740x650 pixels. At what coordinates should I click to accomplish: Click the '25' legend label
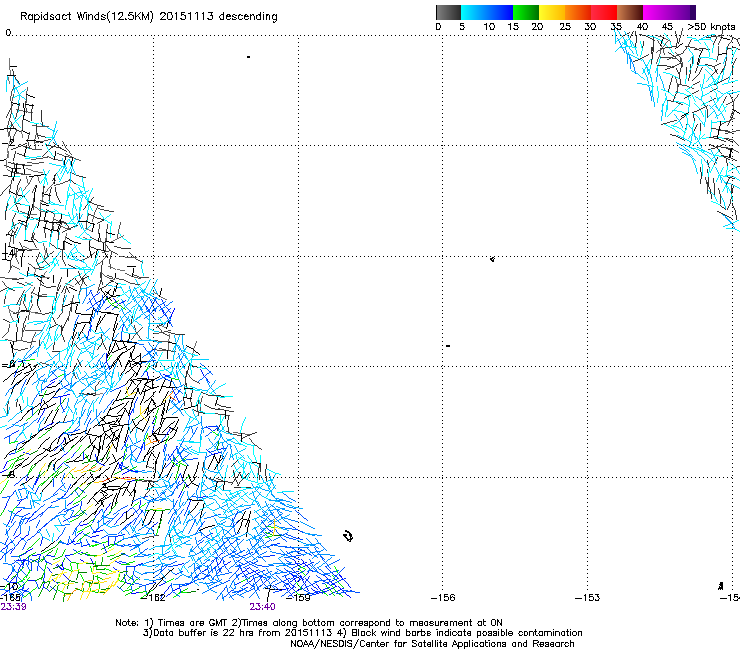565,27
